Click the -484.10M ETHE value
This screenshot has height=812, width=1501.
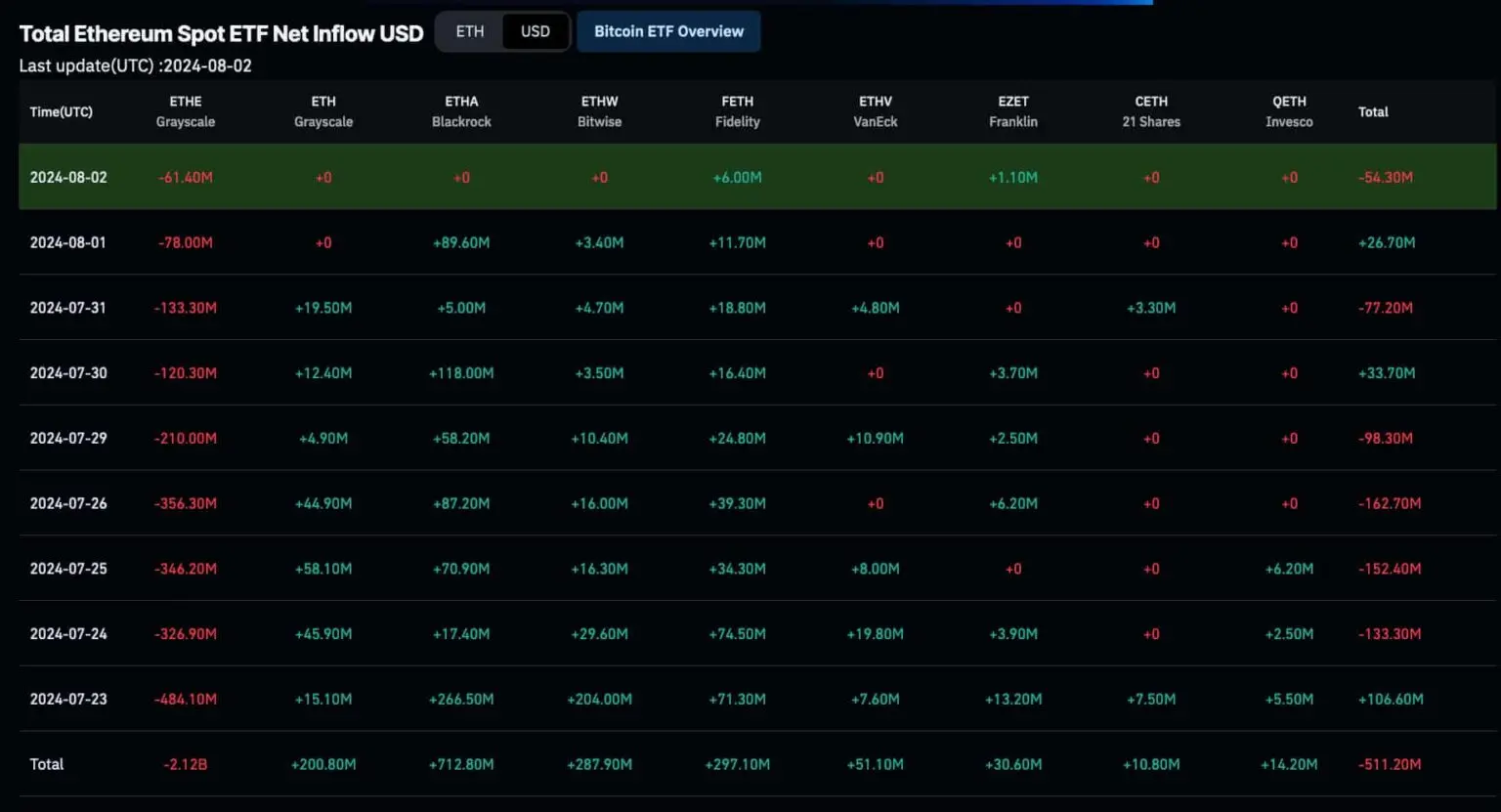pos(186,700)
